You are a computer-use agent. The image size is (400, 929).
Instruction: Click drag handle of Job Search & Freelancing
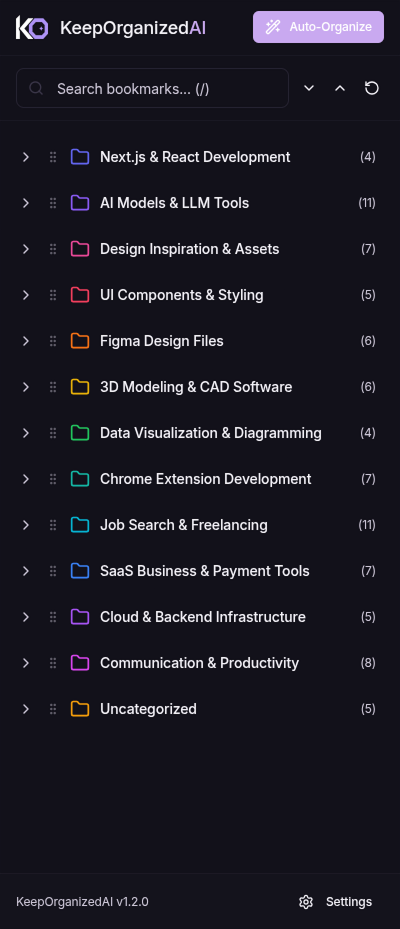53,525
